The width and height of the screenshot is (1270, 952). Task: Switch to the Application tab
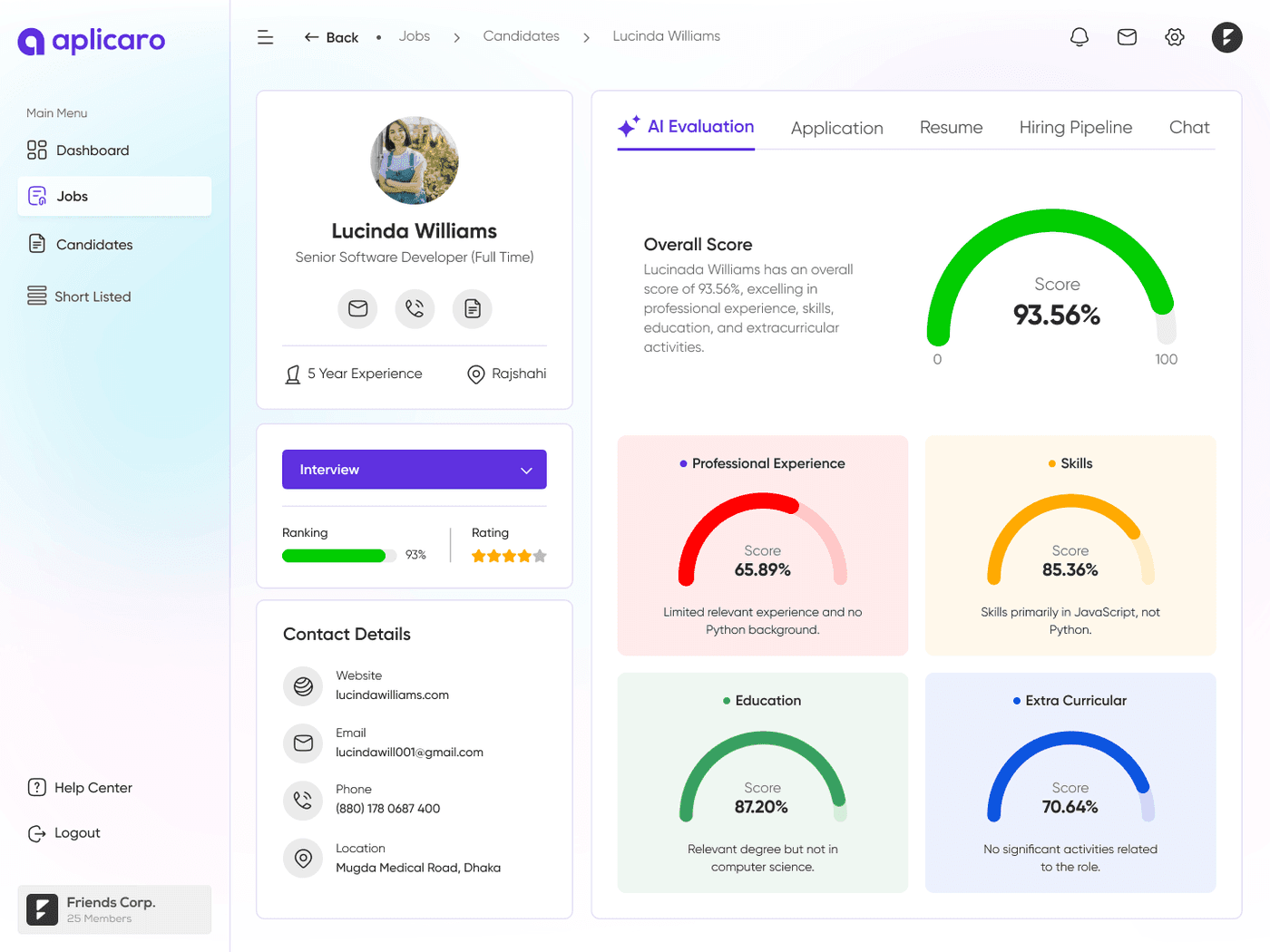(x=837, y=128)
